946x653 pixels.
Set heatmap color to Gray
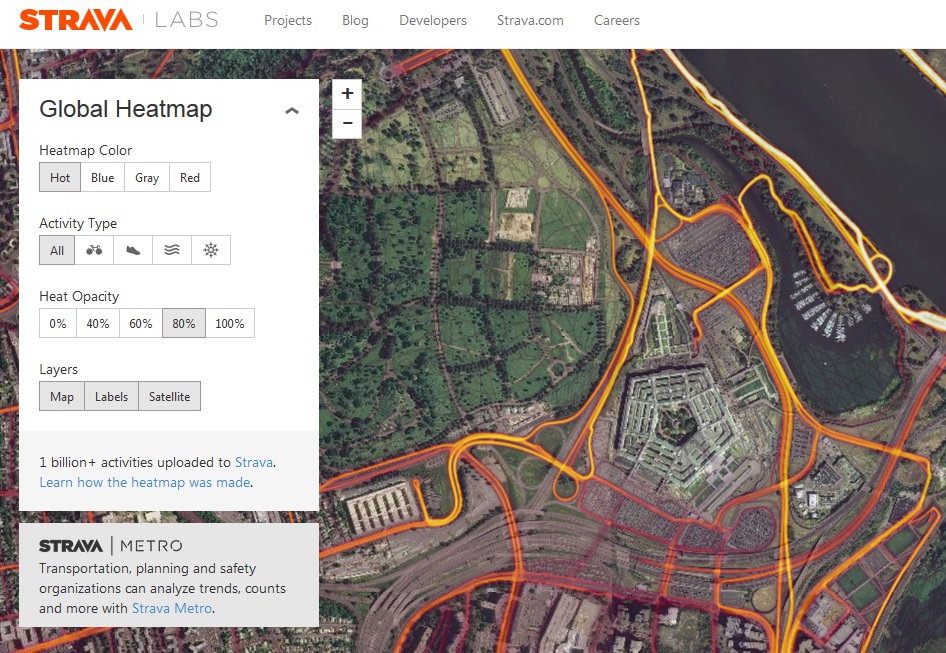147,177
